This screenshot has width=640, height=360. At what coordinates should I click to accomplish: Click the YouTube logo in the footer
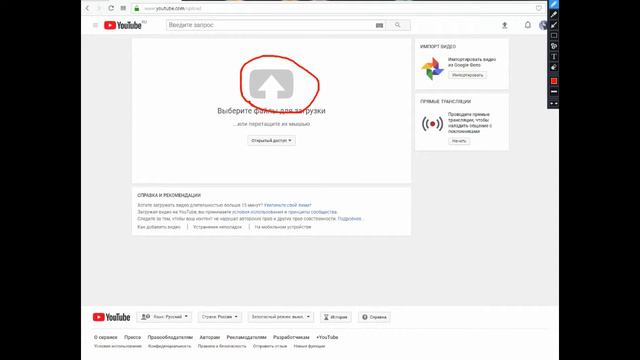[x=111, y=317]
